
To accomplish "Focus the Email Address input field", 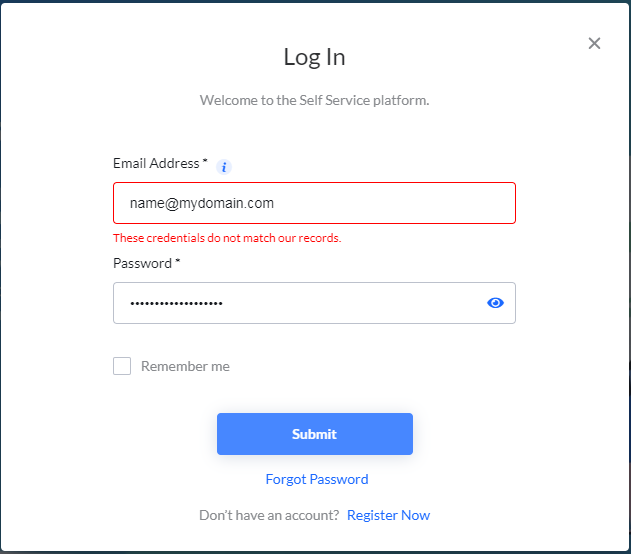I will 400,203.
